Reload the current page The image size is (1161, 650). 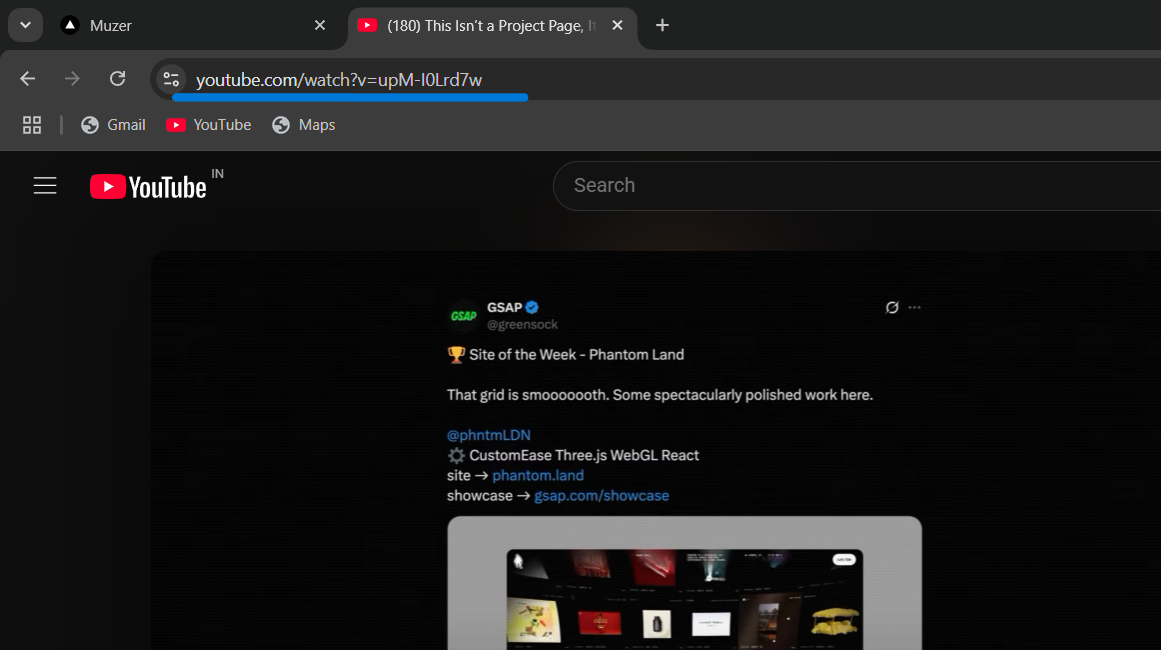point(117,79)
